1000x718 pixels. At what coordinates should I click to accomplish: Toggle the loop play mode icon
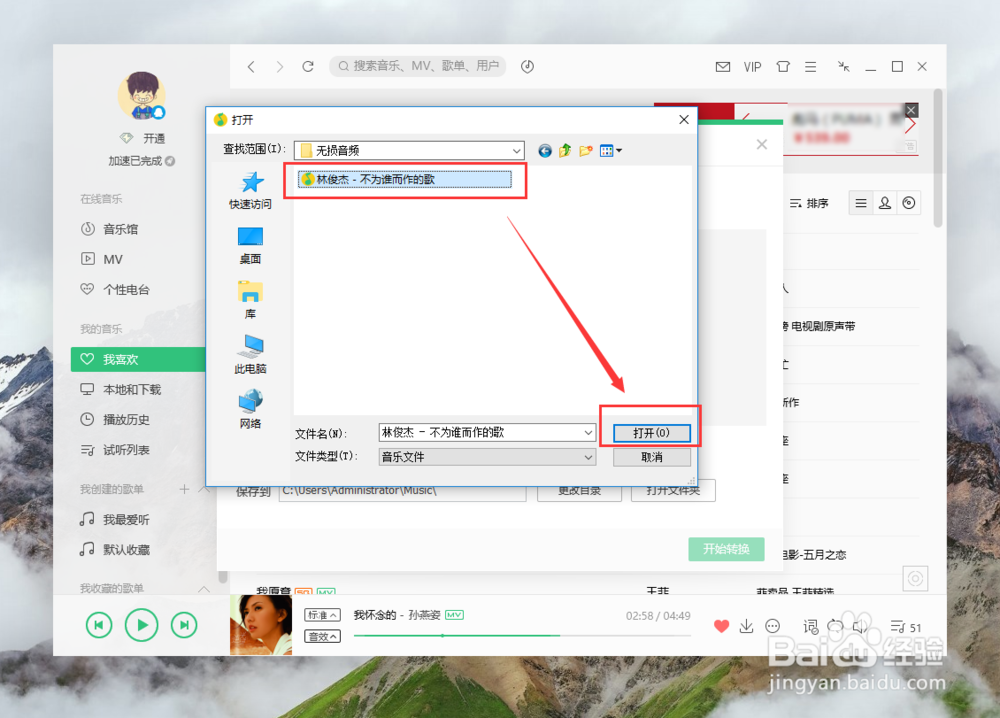click(x=835, y=626)
